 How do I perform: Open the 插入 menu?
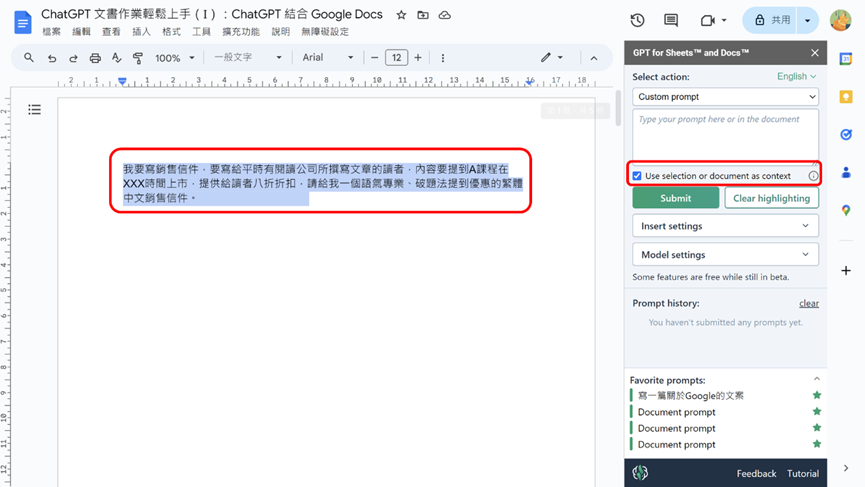coord(141,32)
